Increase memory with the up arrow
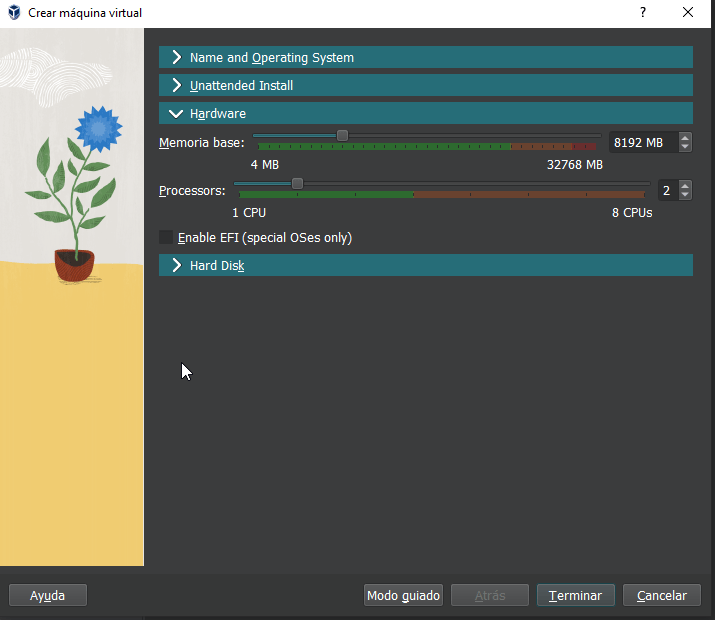 685,138
